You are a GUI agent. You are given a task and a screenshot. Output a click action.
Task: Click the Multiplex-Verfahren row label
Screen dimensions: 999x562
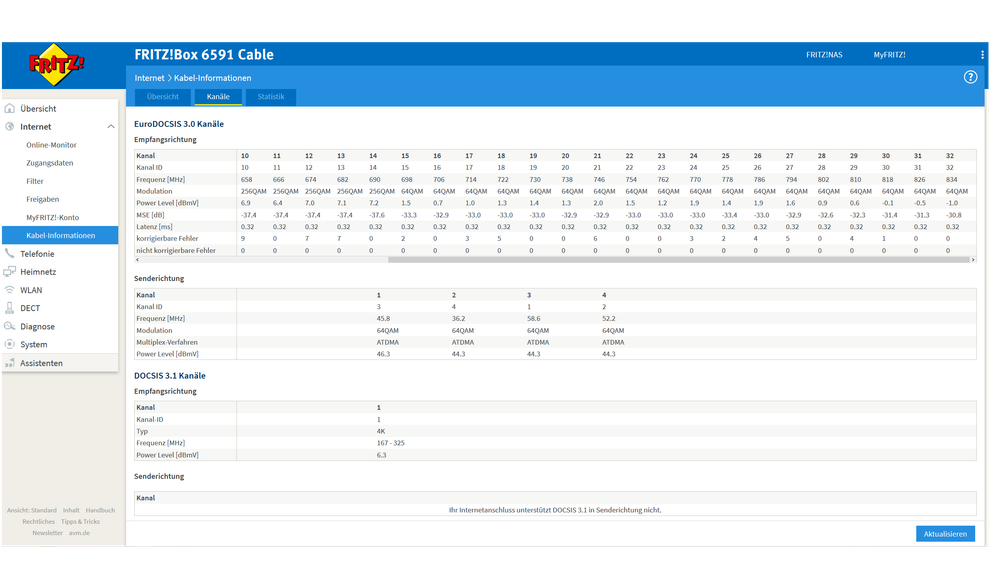coord(167,342)
